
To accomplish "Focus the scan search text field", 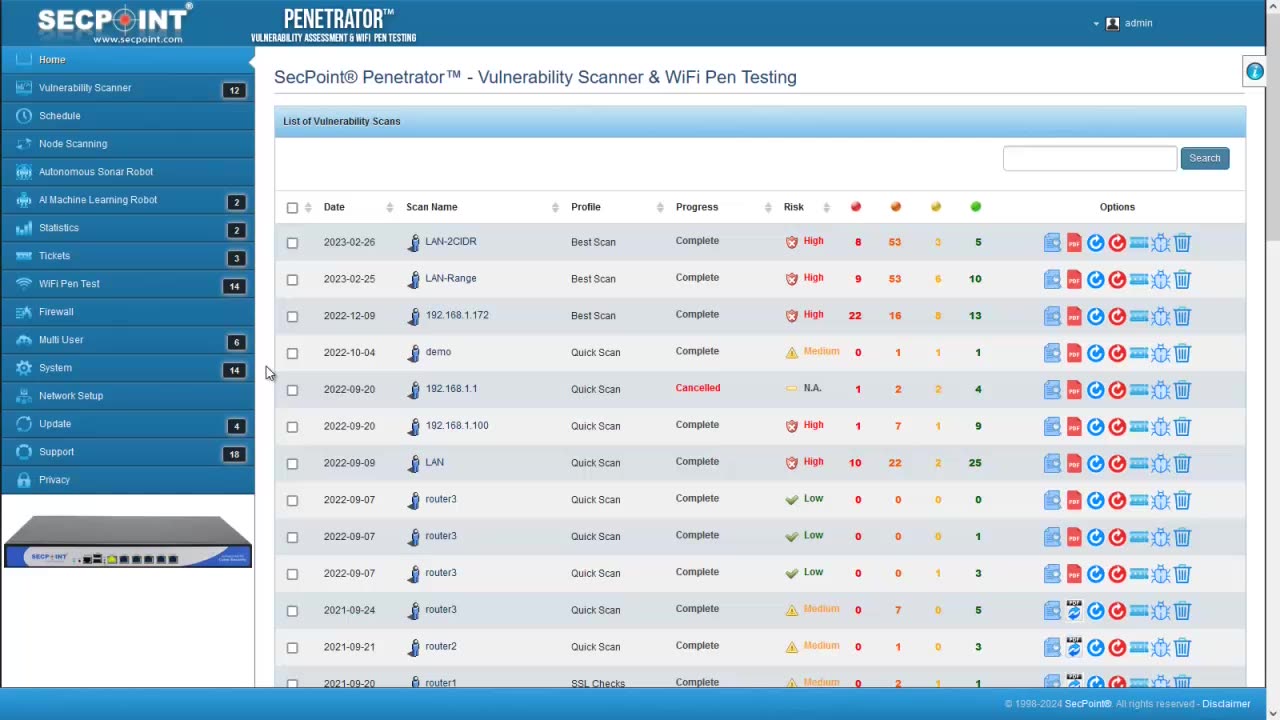I will coord(1090,158).
